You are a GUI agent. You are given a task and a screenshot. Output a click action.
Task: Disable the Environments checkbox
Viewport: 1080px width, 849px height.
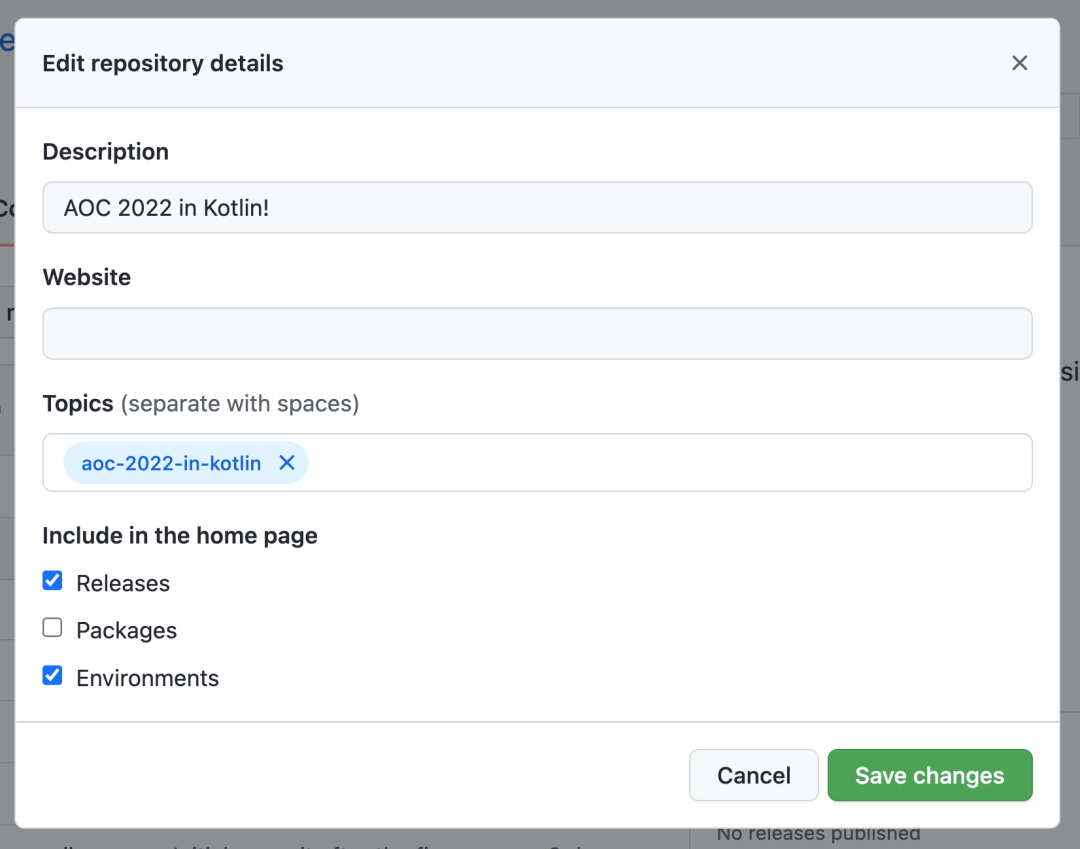click(52, 675)
